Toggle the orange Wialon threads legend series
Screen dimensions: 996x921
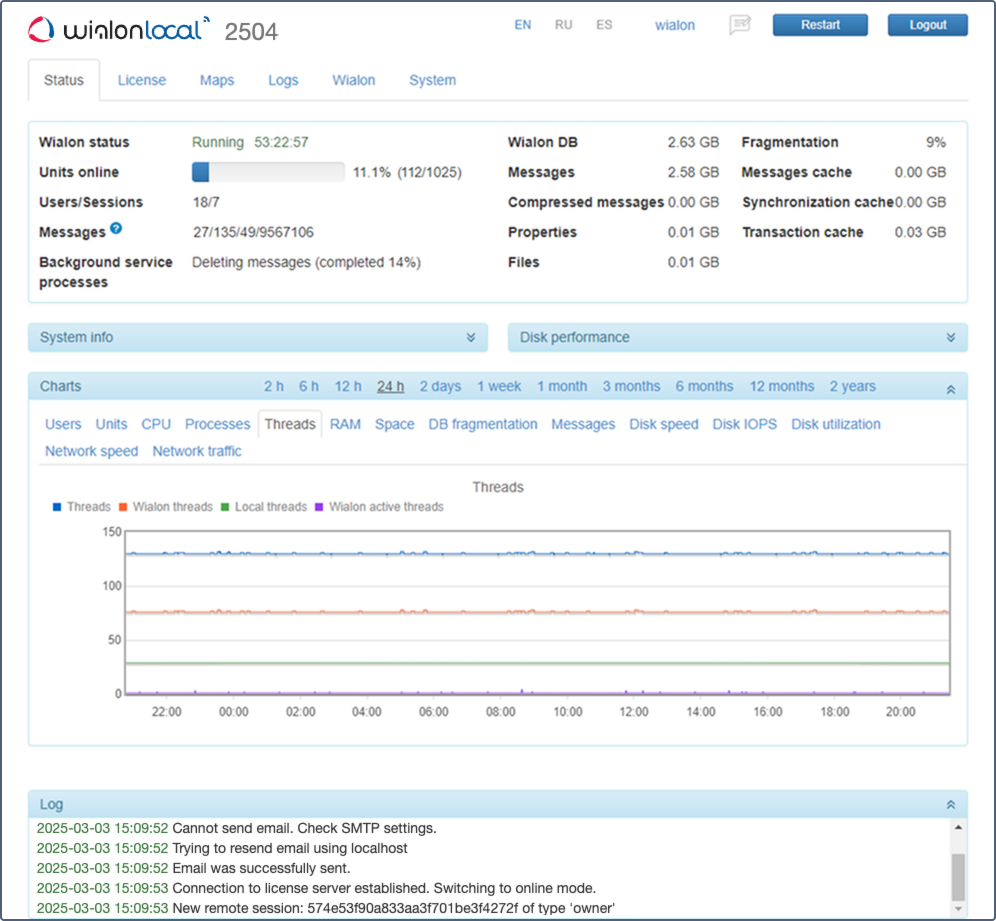165,507
